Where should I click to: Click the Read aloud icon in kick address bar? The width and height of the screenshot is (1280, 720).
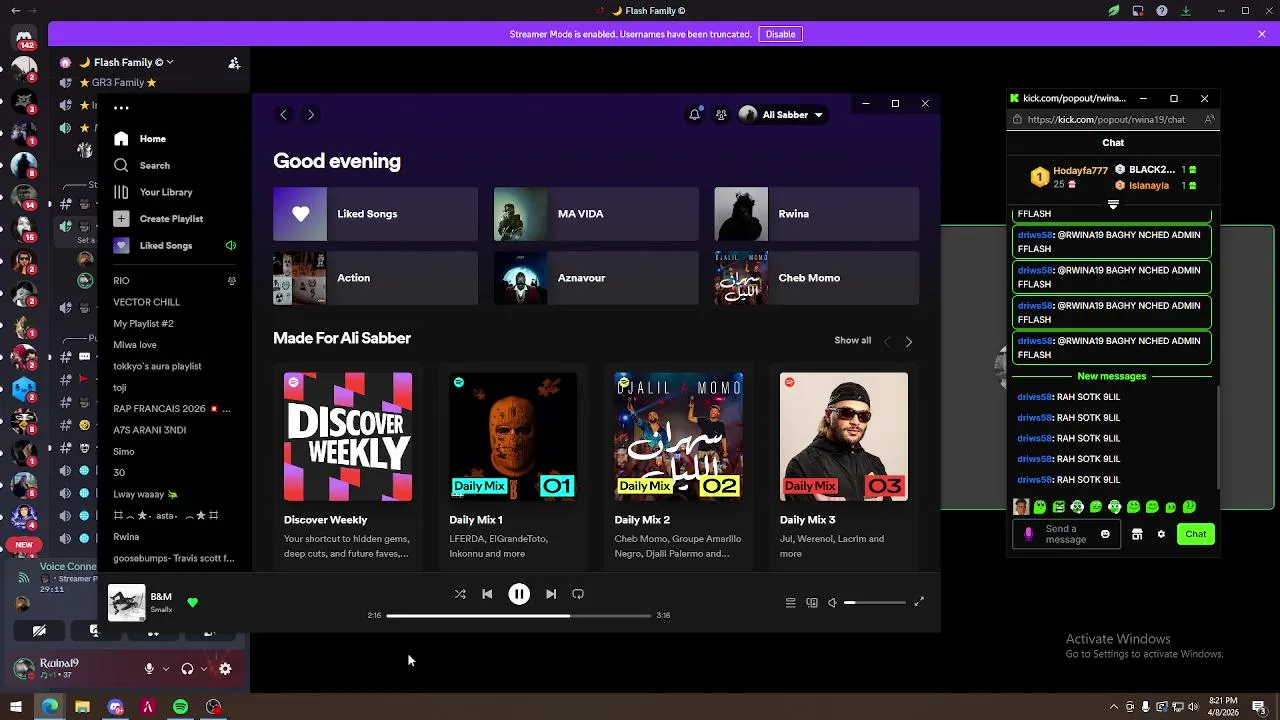pos(1209,119)
